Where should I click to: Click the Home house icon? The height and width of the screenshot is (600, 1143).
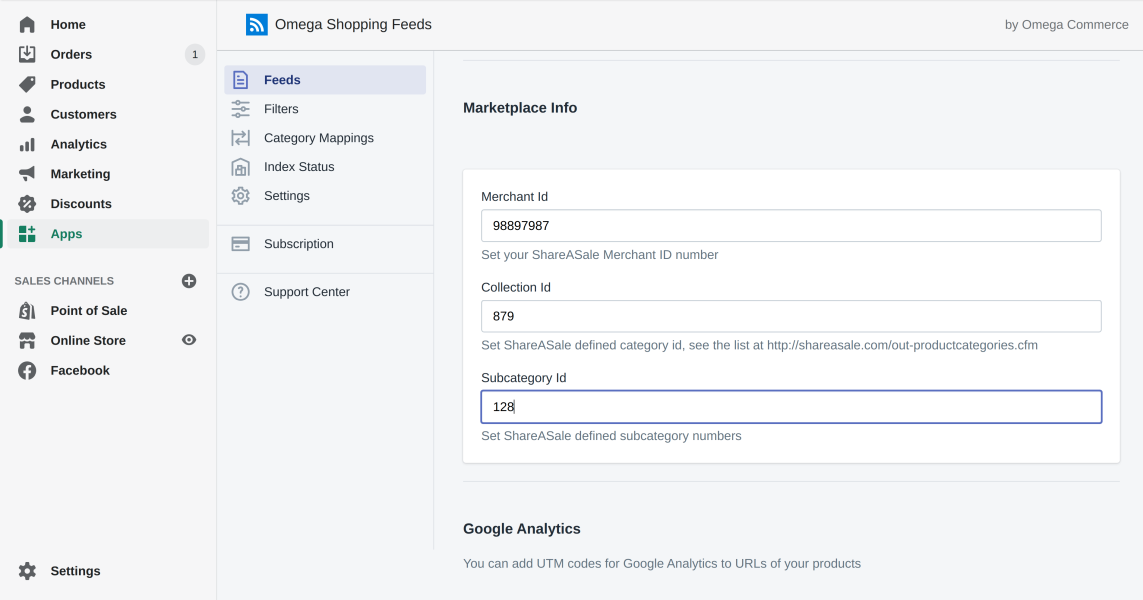click(27, 25)
